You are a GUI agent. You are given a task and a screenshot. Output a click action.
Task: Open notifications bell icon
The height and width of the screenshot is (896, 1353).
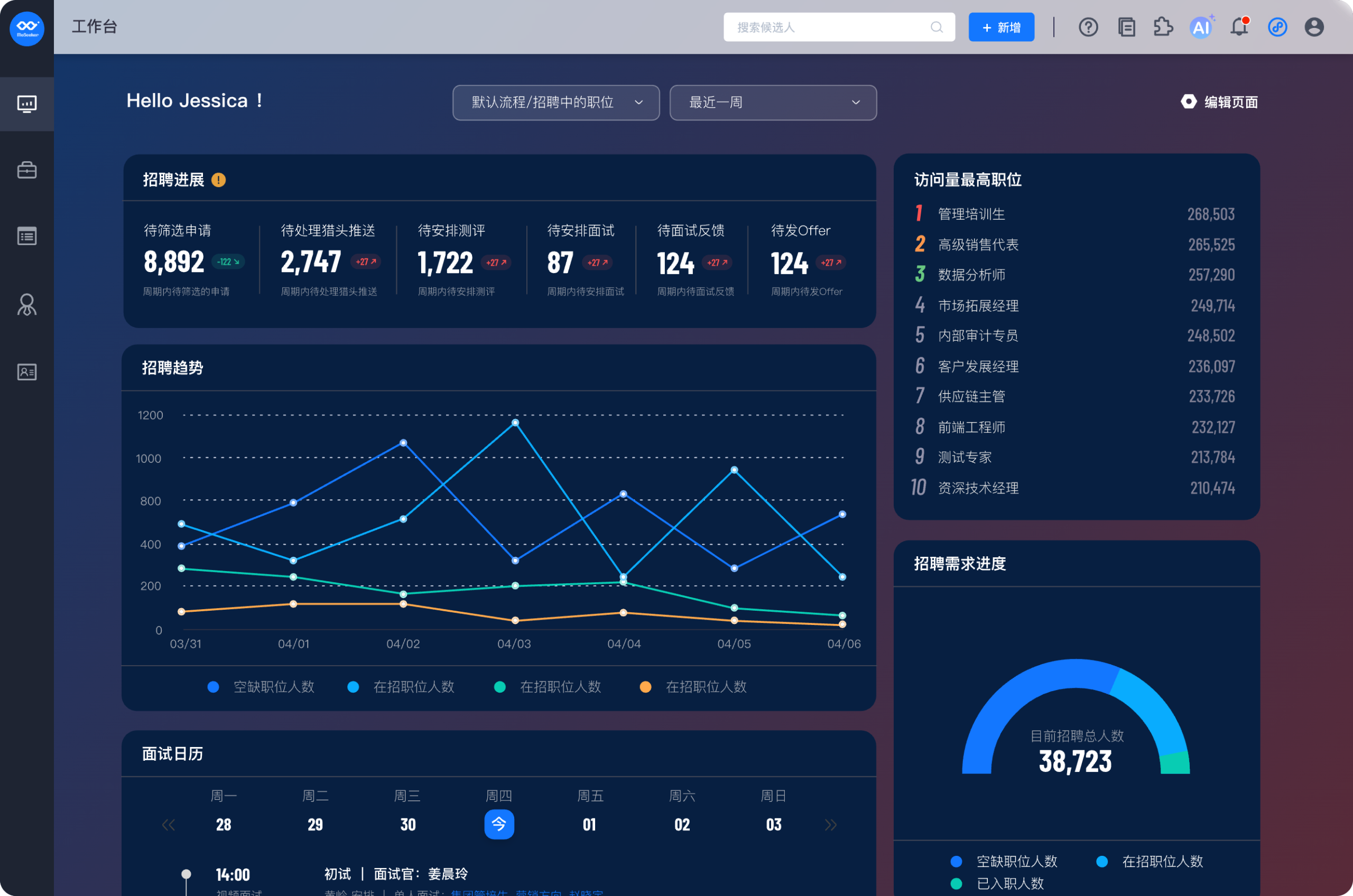tap(1239, 27)
